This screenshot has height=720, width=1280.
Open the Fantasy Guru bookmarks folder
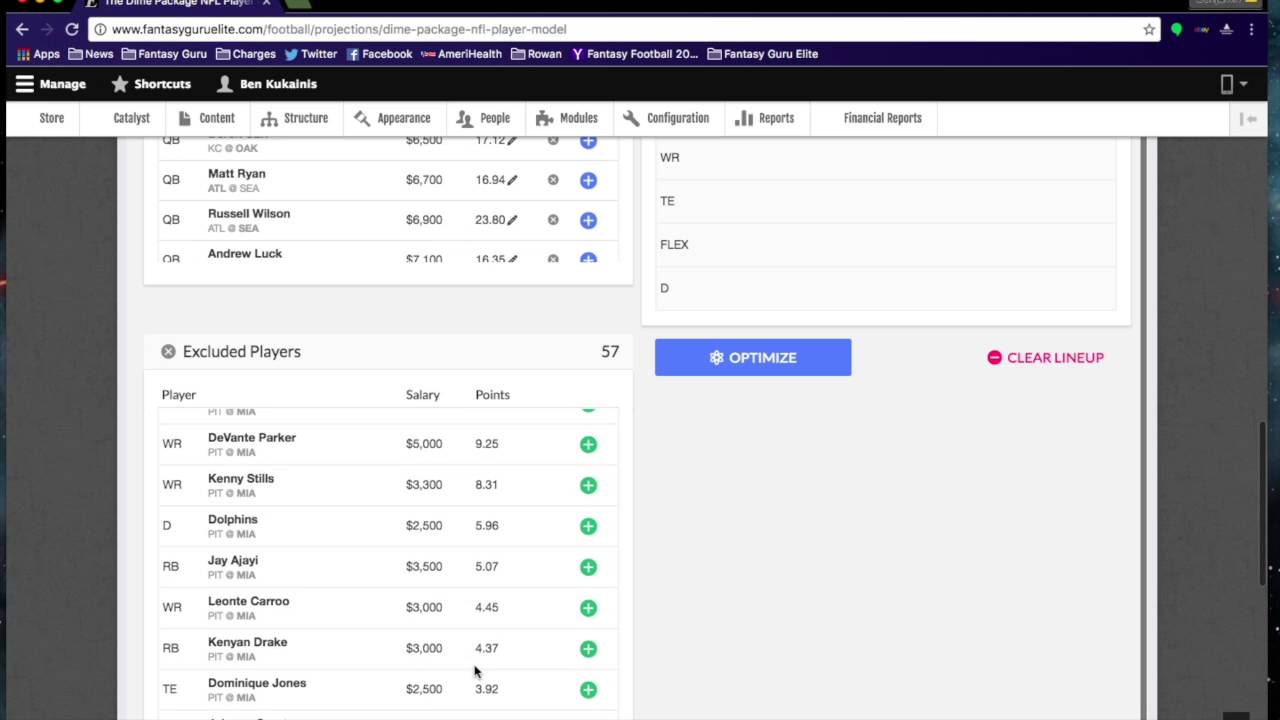[164, 54]
